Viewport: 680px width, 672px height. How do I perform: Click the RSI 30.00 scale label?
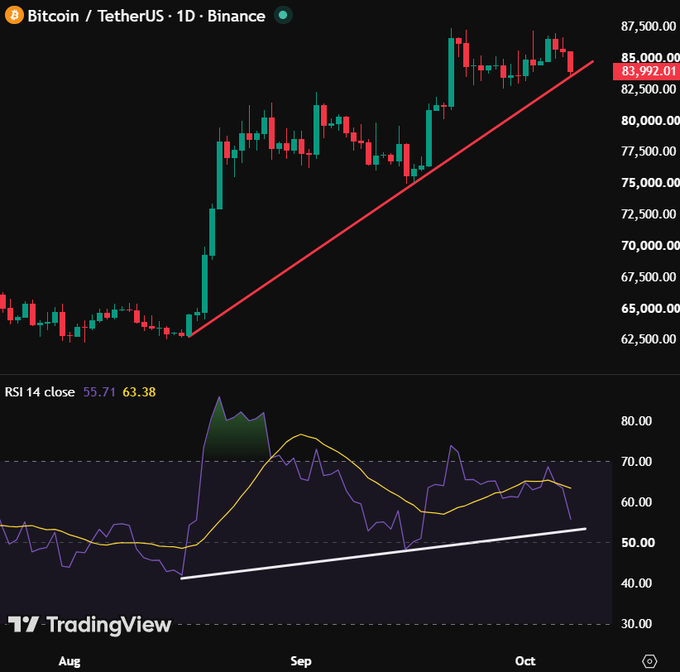(x=636, y=623)
